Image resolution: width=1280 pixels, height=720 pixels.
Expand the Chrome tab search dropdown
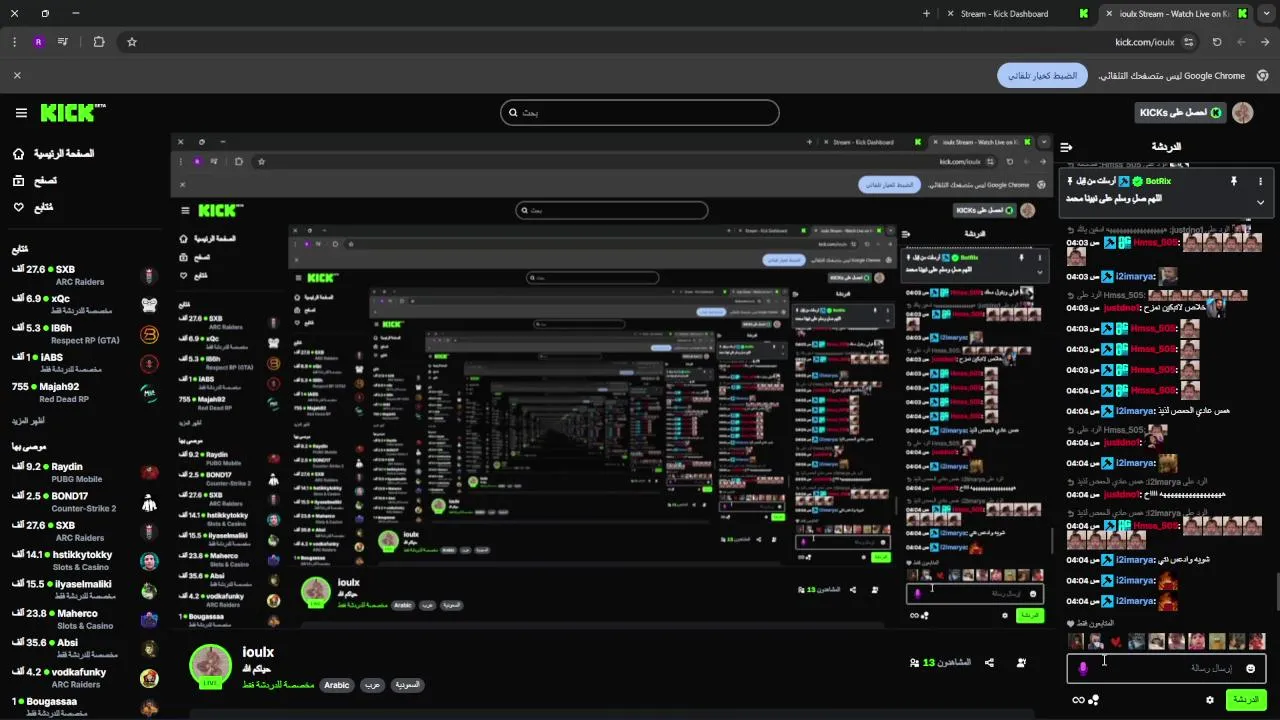pos(1267,14)
